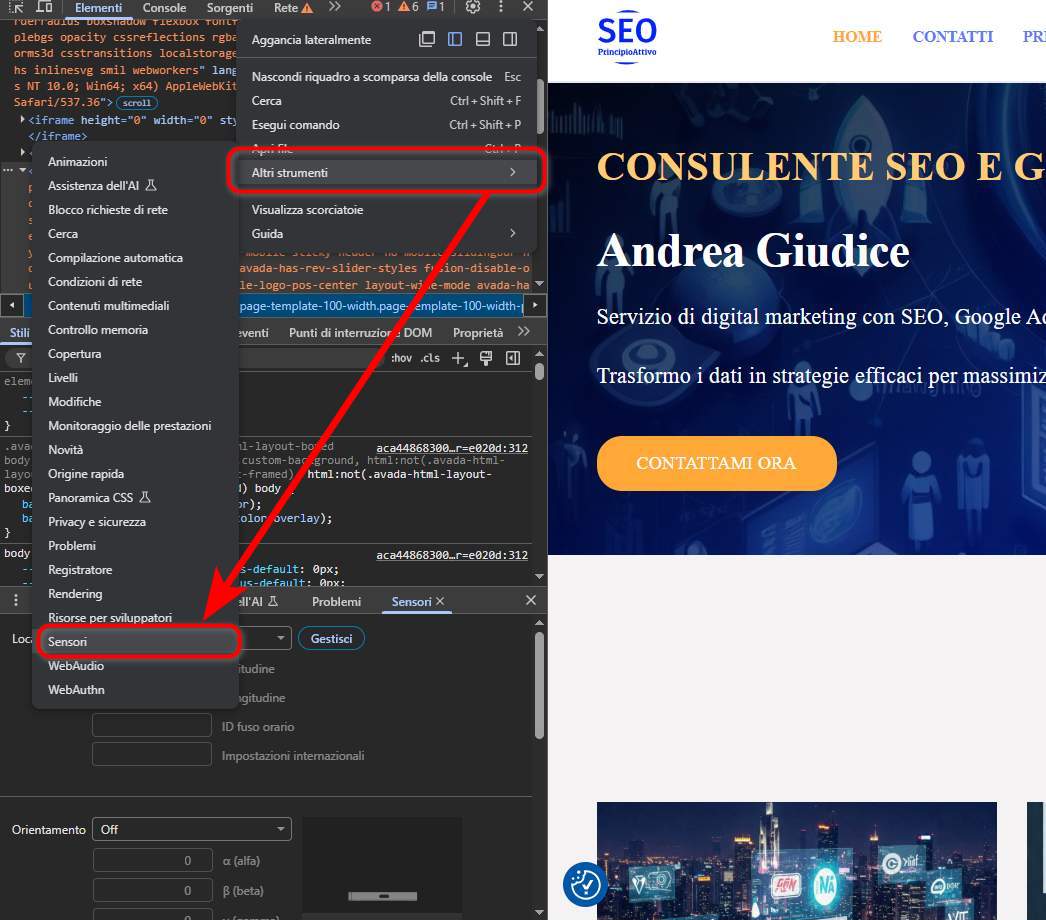Screen dimensions: 1046x920
Task: Toggle computed styles sidebar icon
Action: pyautogui.click(x=513, y=359)
